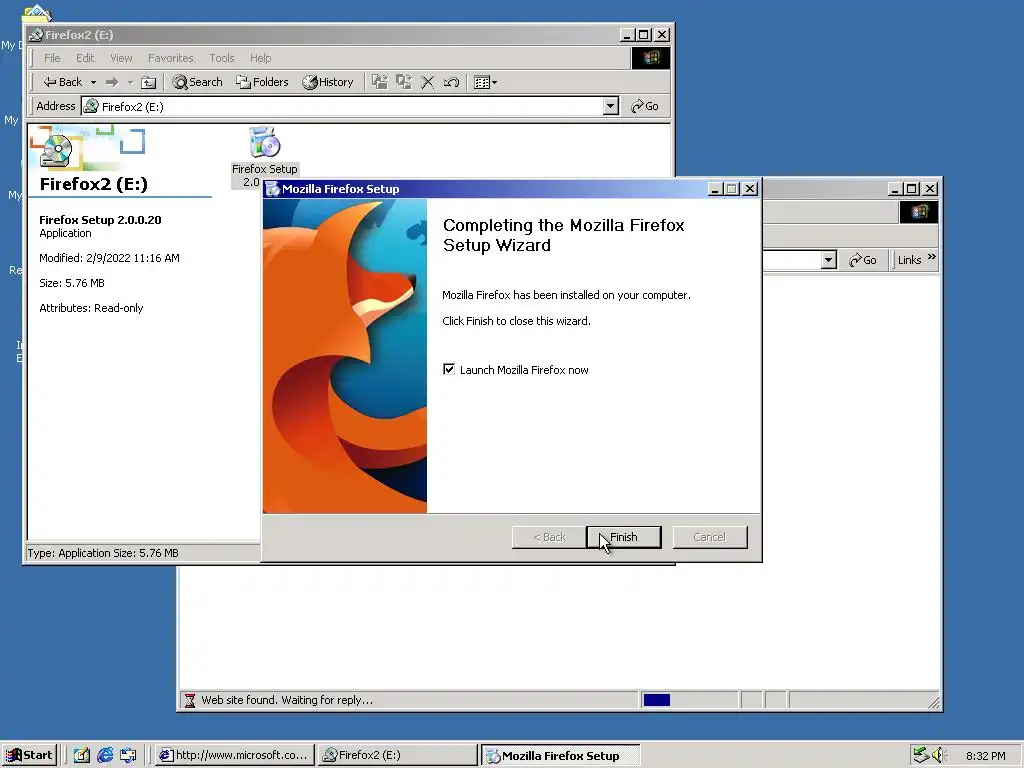Viewport: 1024px width, 768px height.
Task: Switch to Firefox2 (E:) taskbar button
Action: tap(398, 755)
